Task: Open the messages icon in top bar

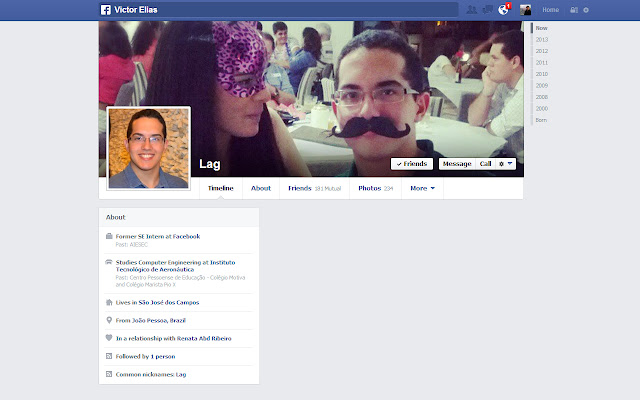Action: pos(487,10)
